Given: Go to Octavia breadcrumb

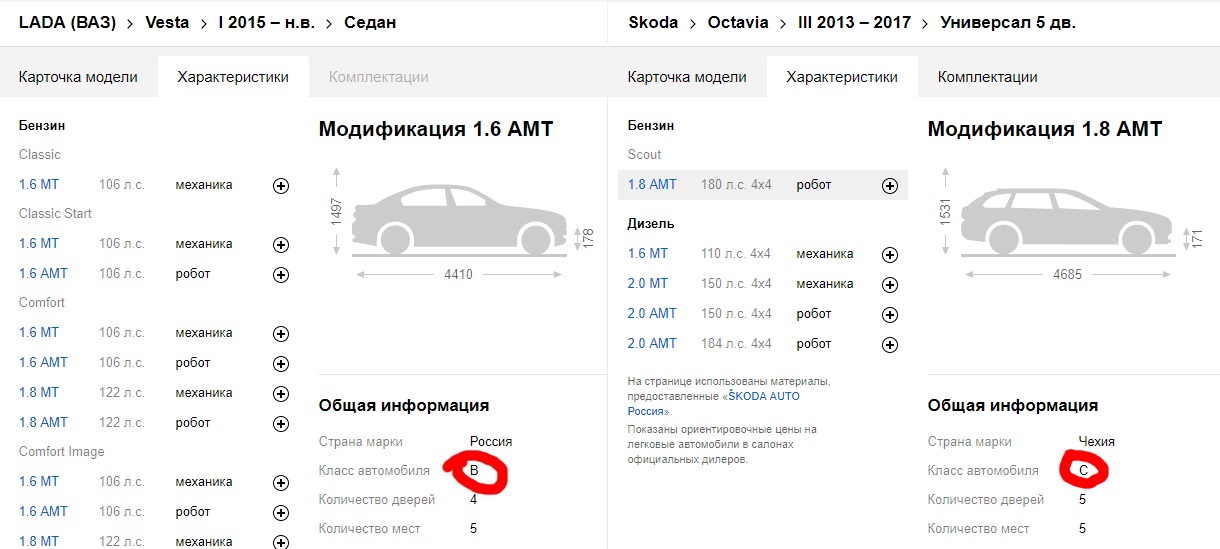Looking at the screenshot, I should [x=738, y=22].
